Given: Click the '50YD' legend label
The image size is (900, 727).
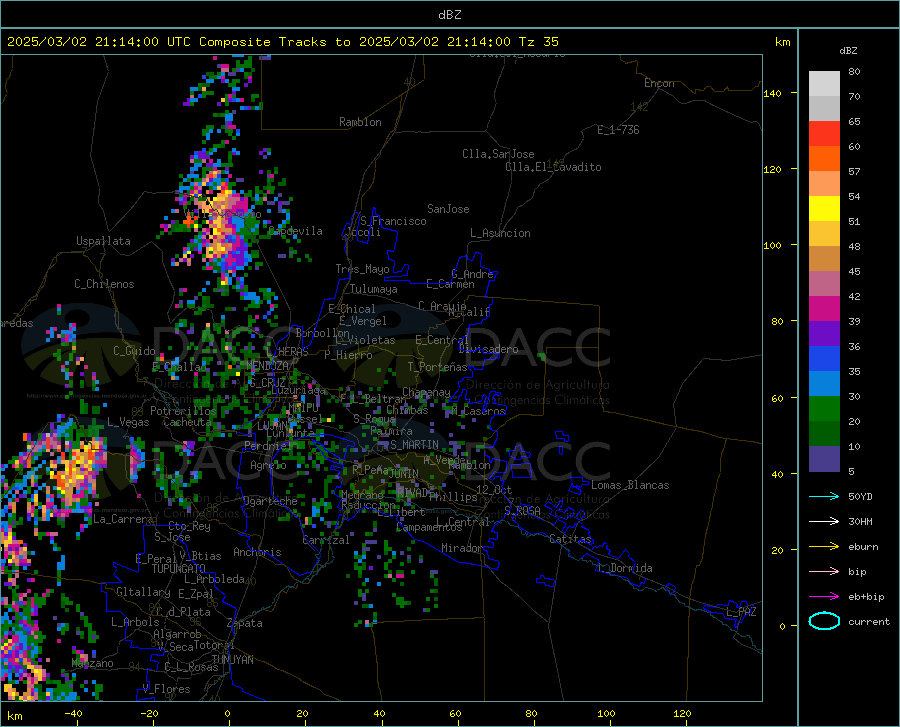Looking at the screenshot, I should point(860,496).
